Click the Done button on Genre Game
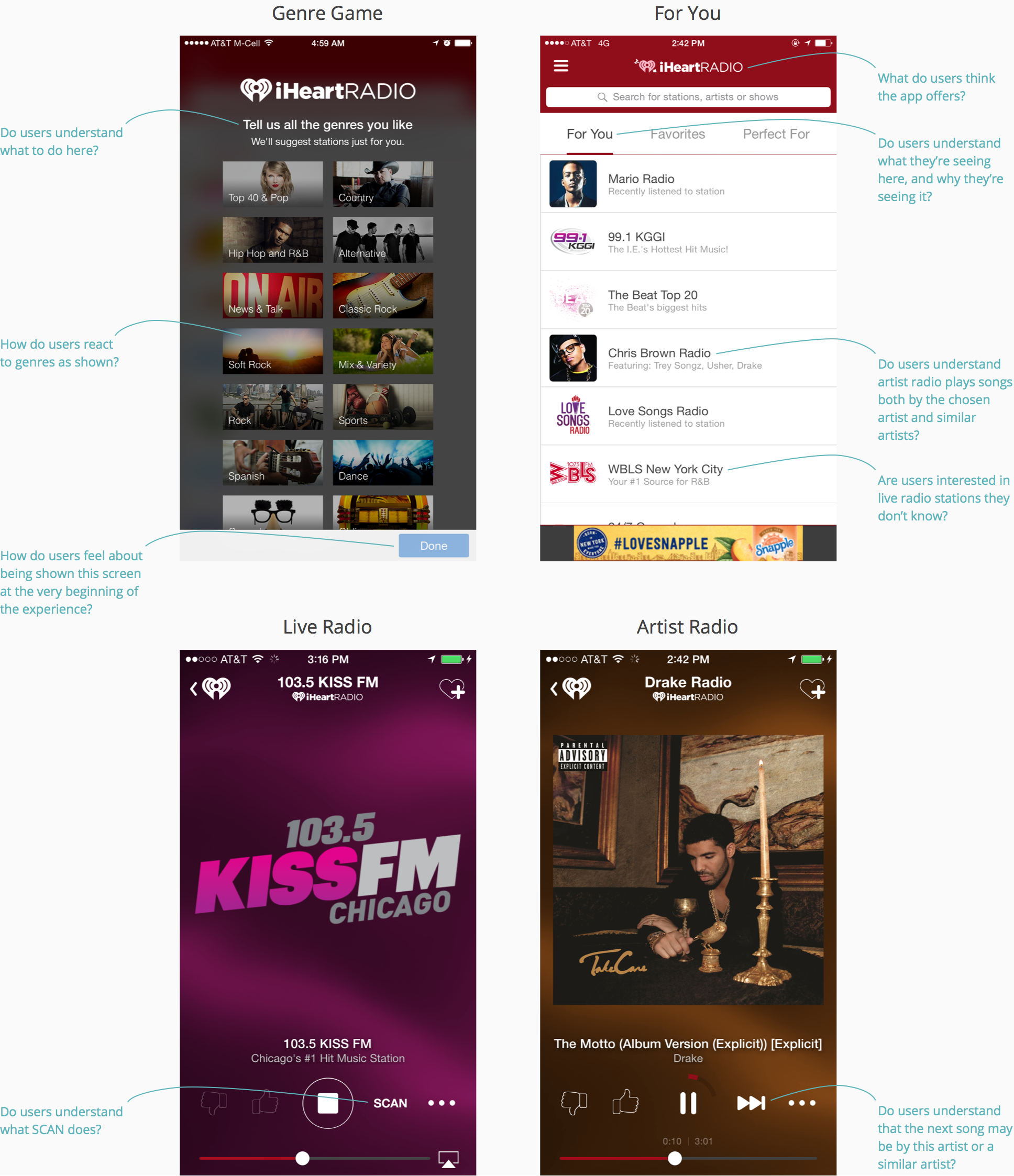 (x=434, y=545)
